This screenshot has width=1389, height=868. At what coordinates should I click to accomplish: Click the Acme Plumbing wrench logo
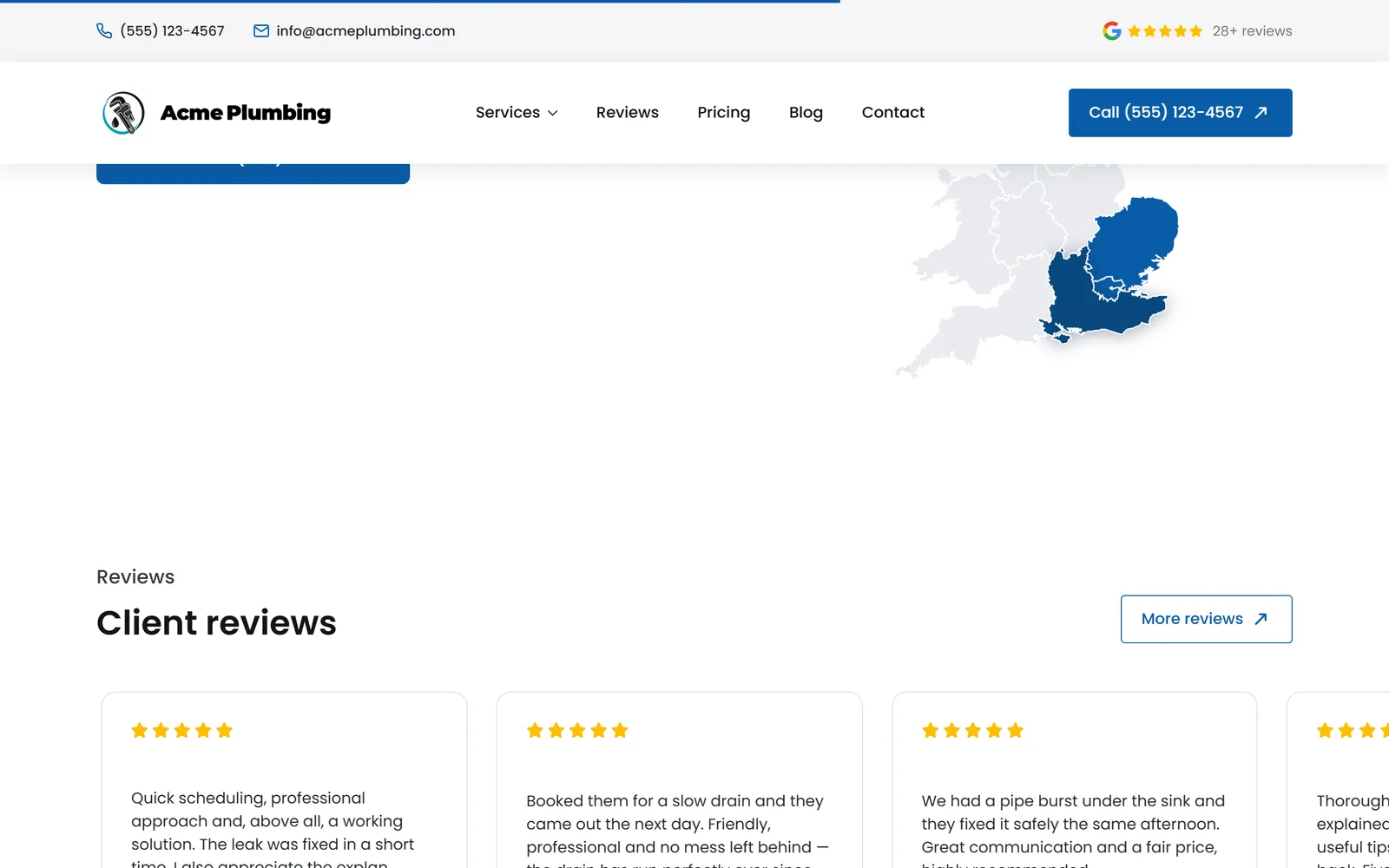tap(123, 113)
